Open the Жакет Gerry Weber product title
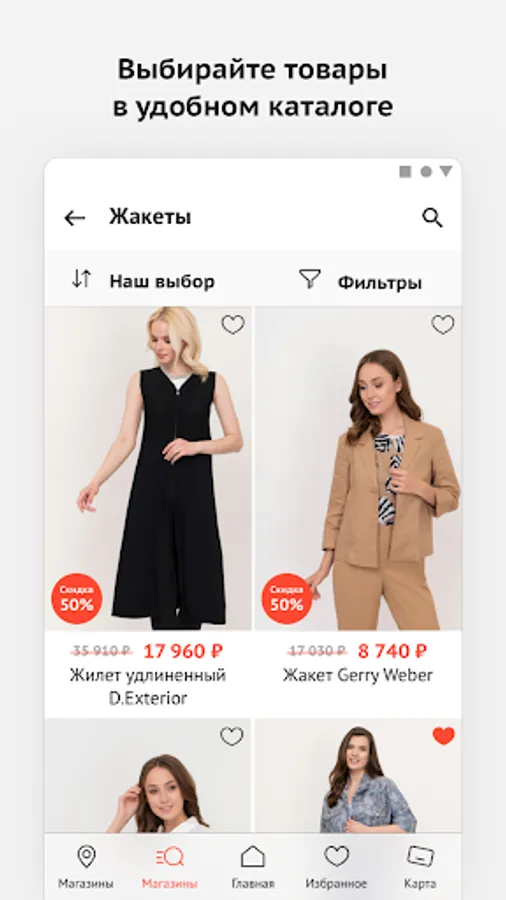This screenshot has width=506, height=900. 358,675
